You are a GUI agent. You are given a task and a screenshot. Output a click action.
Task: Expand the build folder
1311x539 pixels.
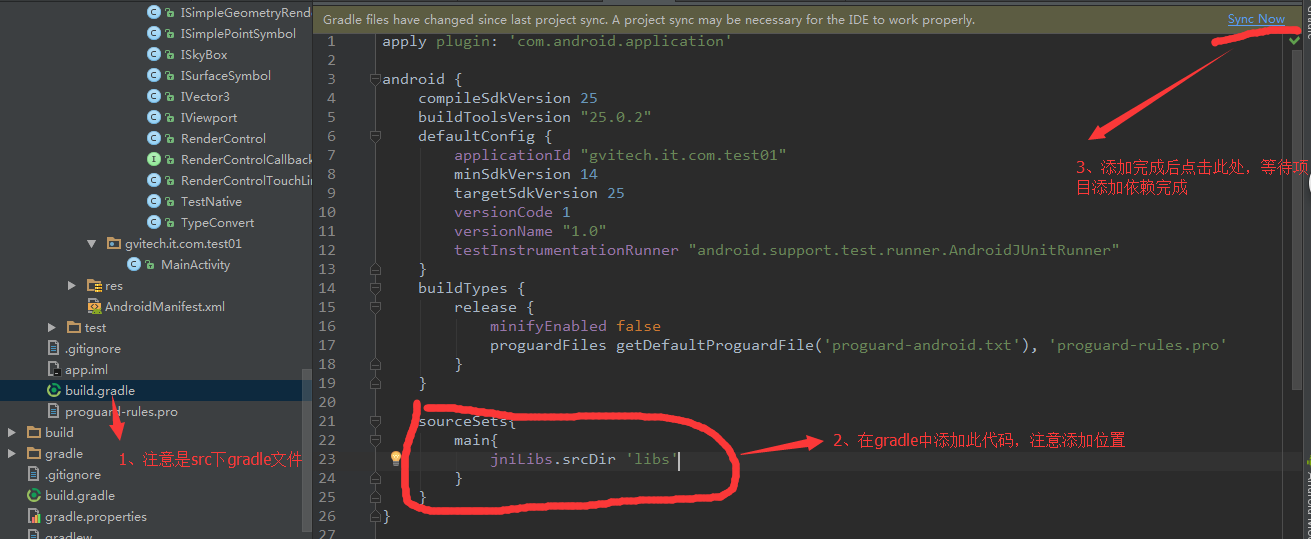(x=12, y=432)
